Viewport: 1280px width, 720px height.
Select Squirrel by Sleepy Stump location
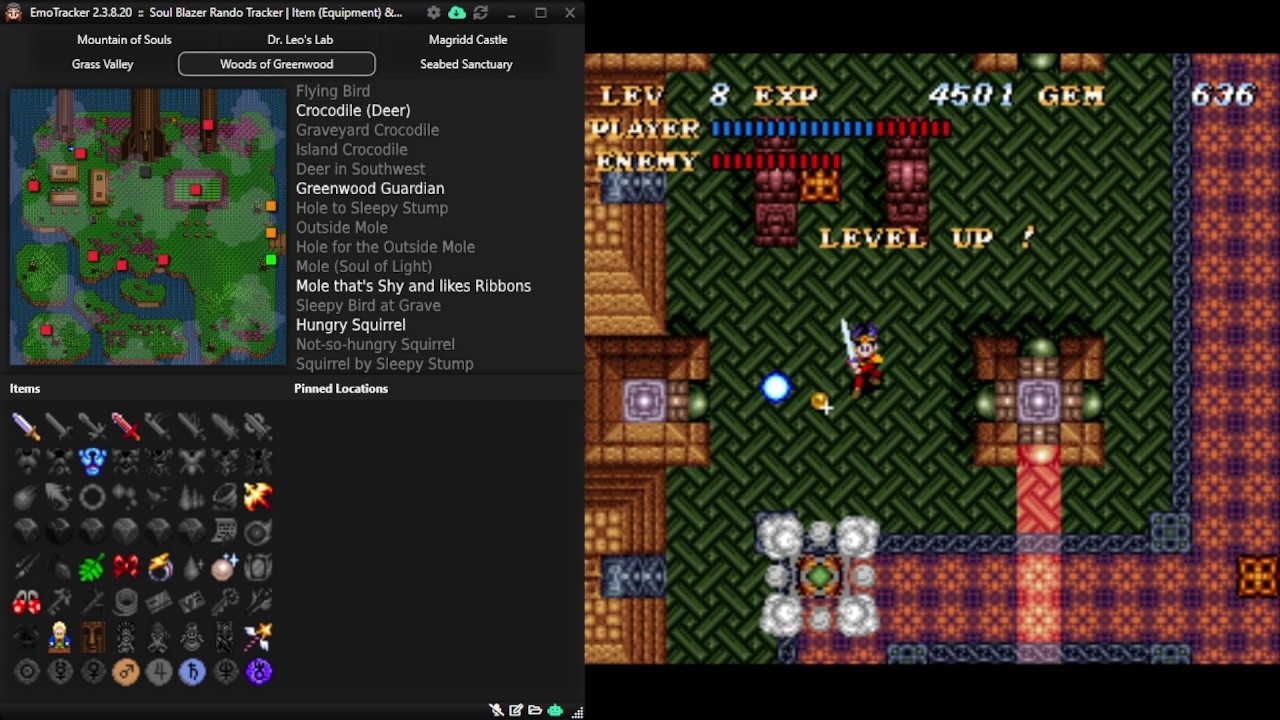point(385,364)
